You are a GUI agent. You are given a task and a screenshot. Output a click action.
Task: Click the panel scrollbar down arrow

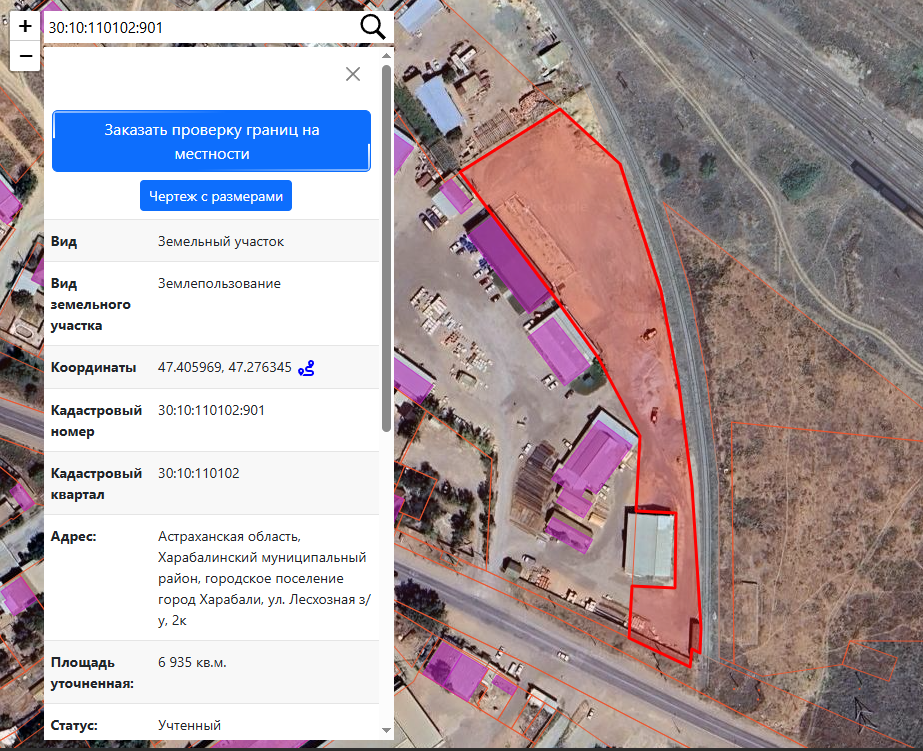coord(387,731)
